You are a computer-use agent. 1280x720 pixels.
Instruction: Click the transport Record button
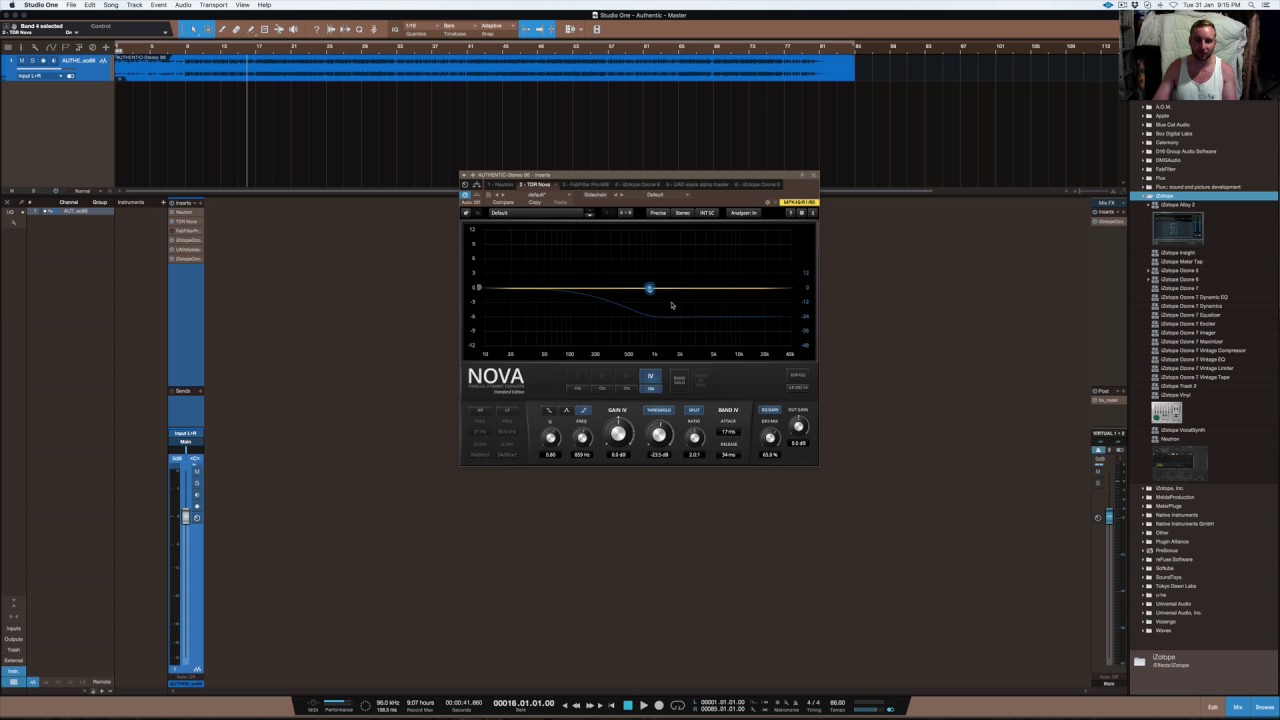click(x=659, y=705)
